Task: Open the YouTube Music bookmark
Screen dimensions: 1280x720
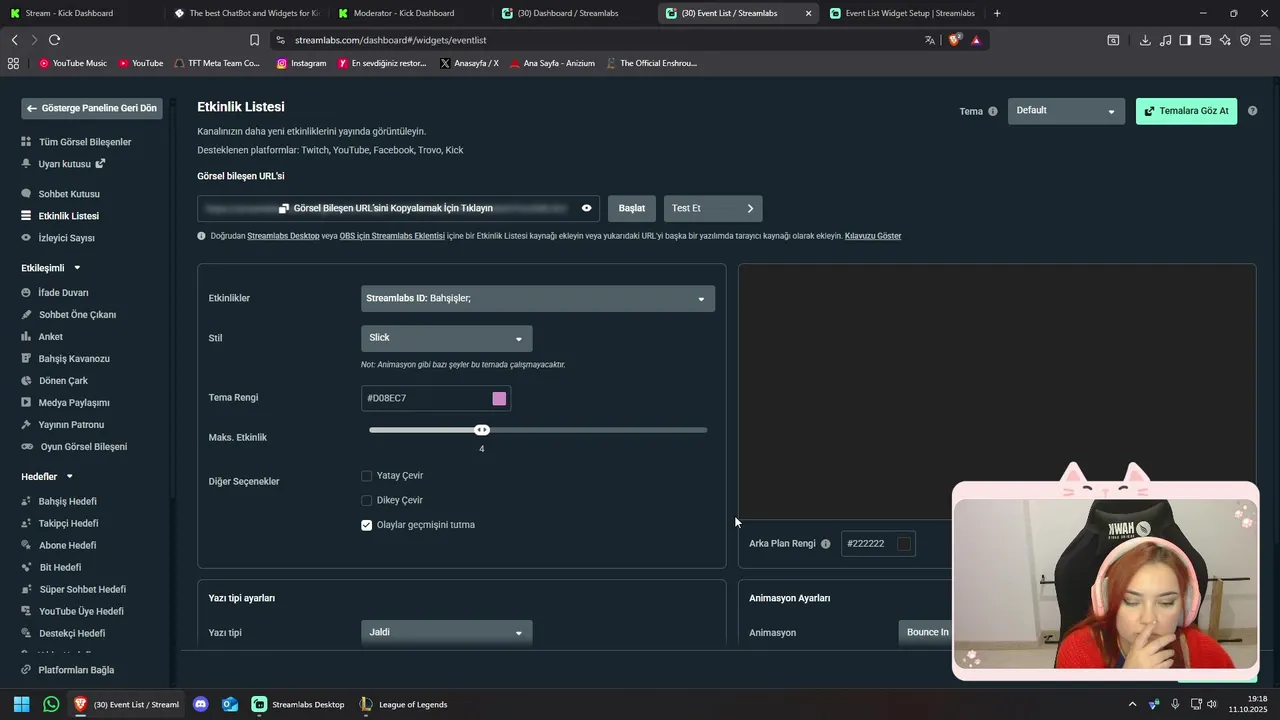Action: coord(73,63)
